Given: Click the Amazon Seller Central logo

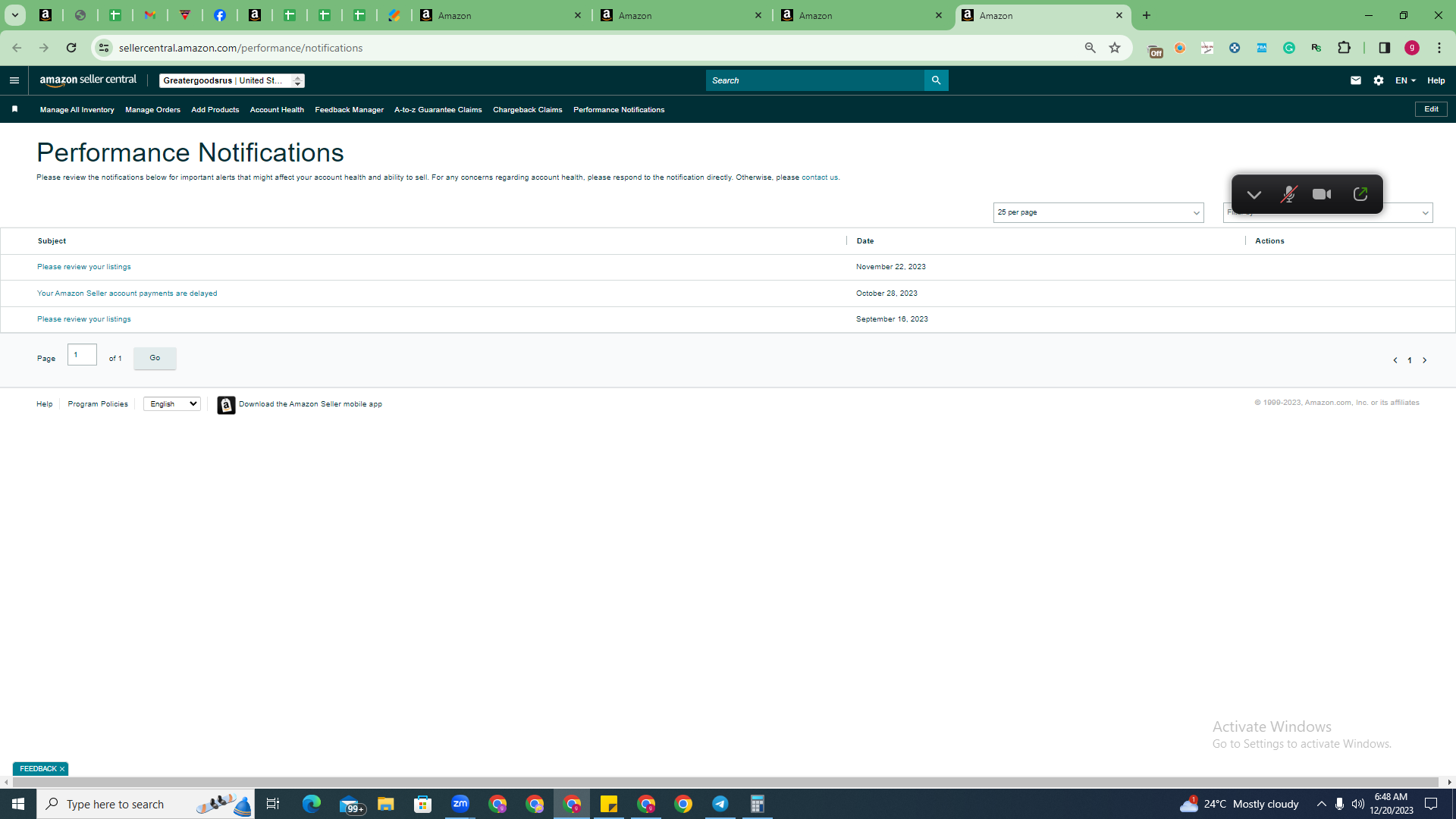Looking at the screenshot, I should click(88, 80).
